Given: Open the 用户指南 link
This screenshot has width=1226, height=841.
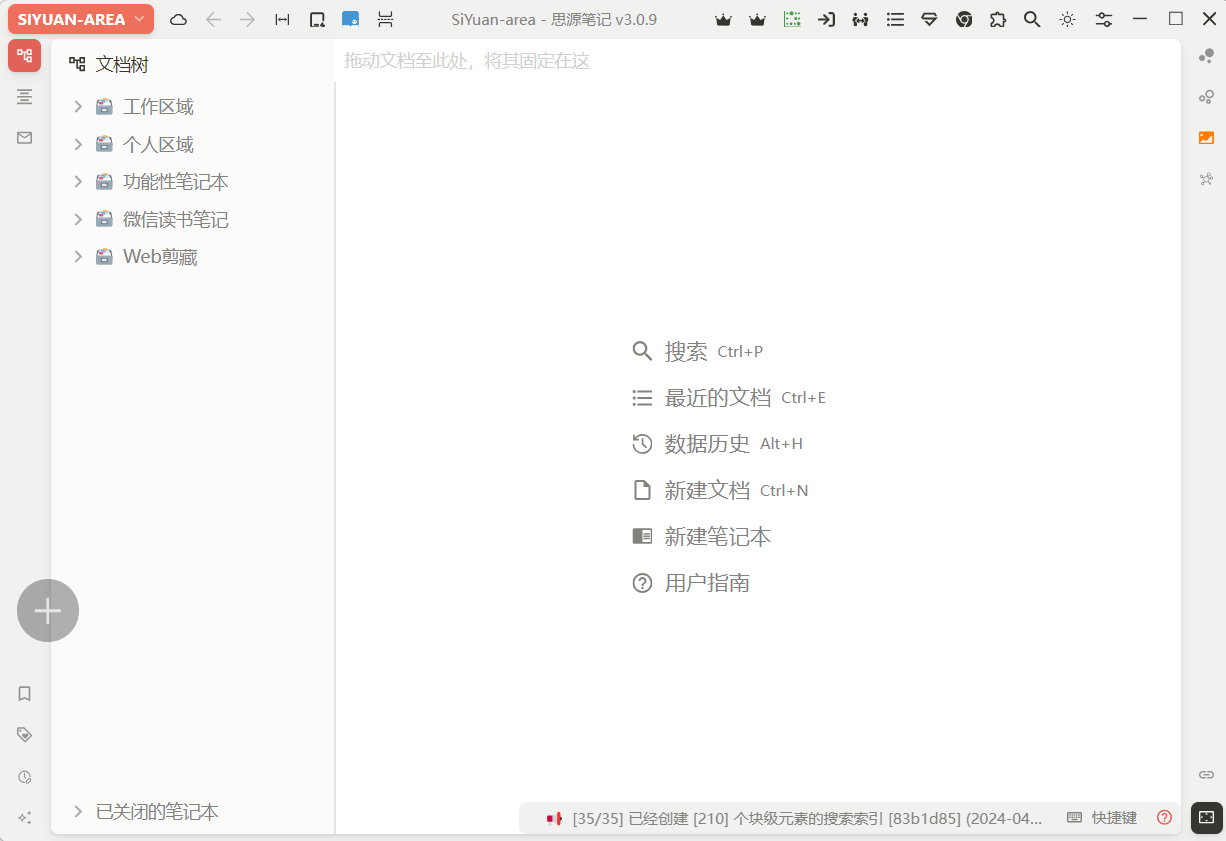Looking at the screenshot, I should coord(707,582).
